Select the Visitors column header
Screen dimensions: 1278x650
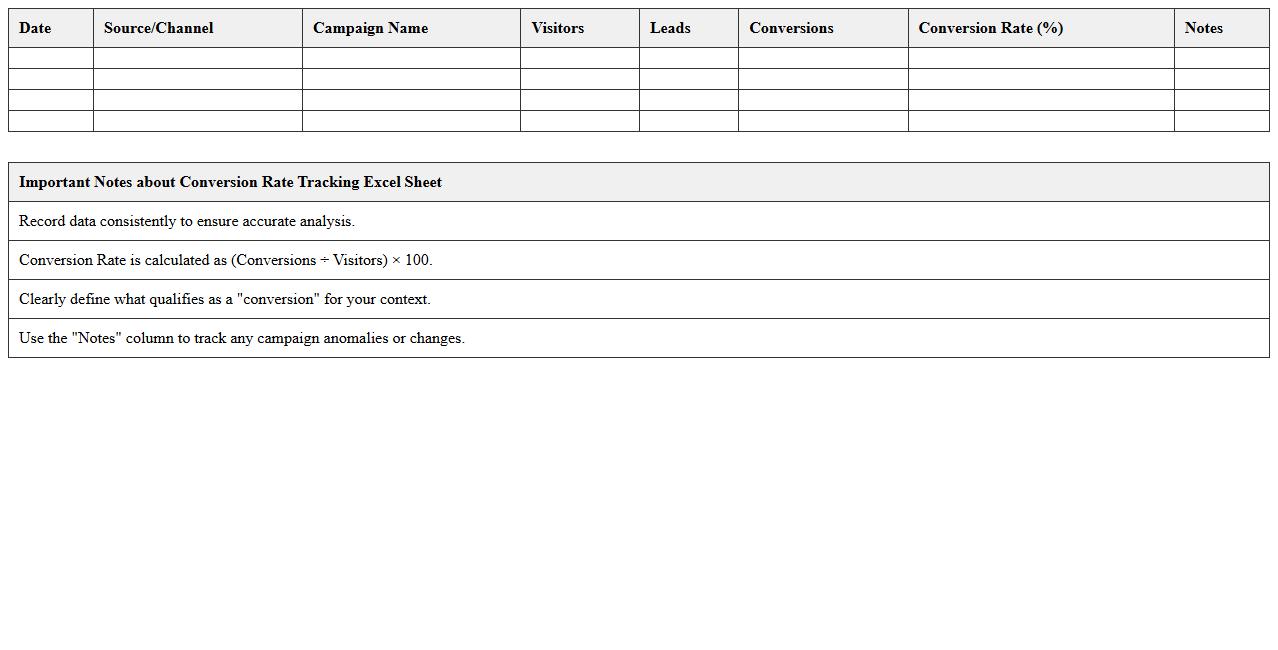[579, 28]
